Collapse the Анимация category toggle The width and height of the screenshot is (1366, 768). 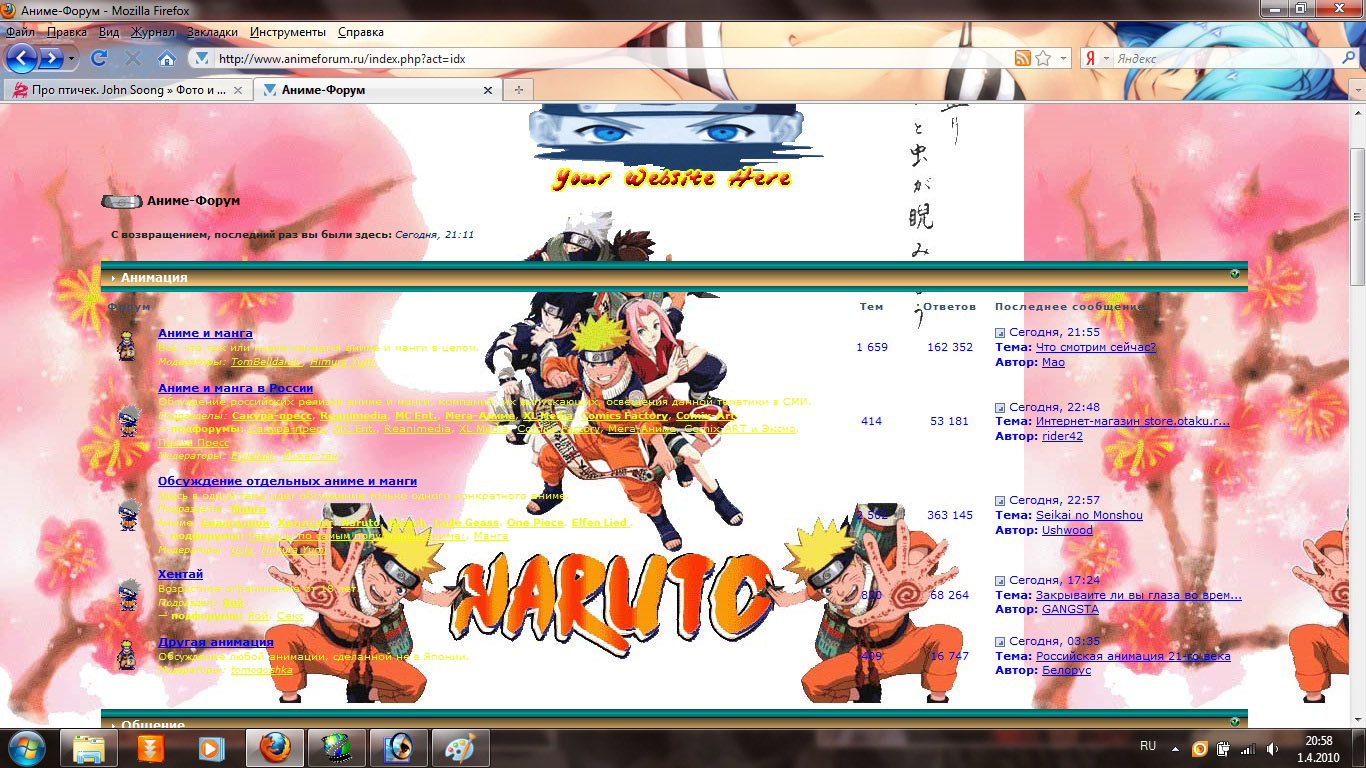pos(1235,274)
